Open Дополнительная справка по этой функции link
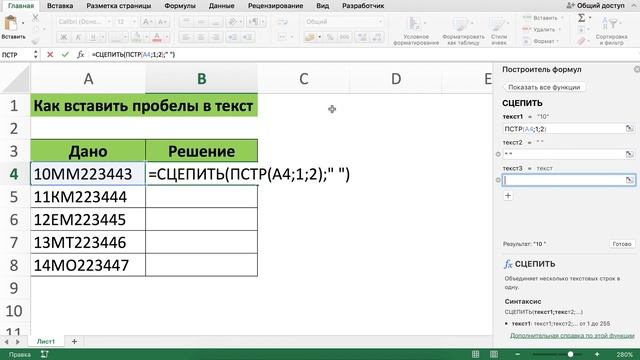The width and height of the screenshot is (640, 360). click(572, 335)
